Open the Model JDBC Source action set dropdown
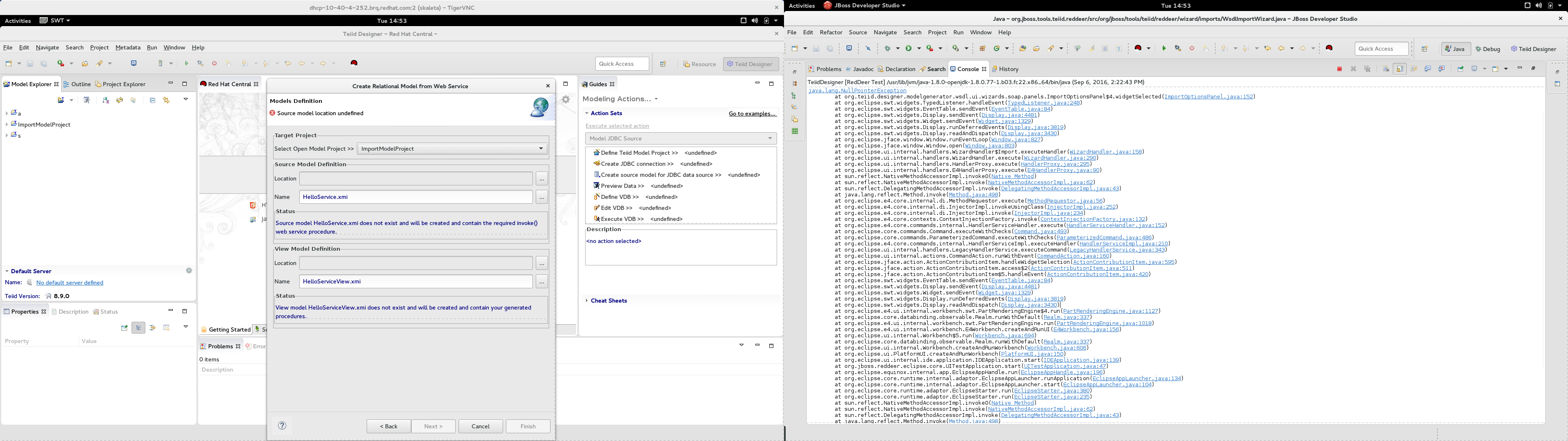This screenshot has width=1568, height=441. [681, 138]
